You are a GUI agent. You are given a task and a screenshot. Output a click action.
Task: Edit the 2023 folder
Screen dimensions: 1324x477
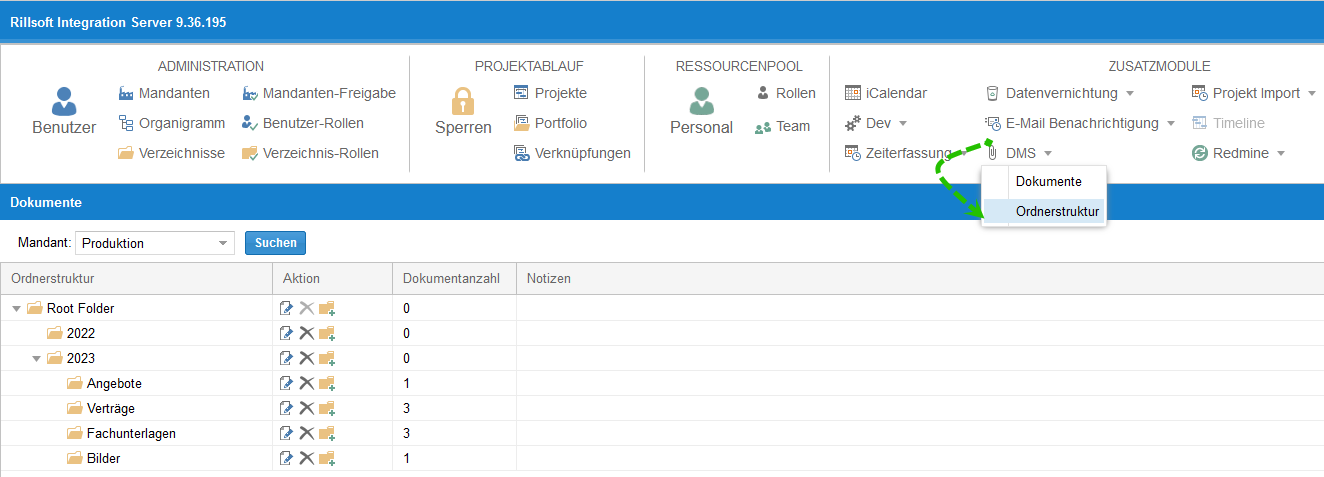[287, 358]
